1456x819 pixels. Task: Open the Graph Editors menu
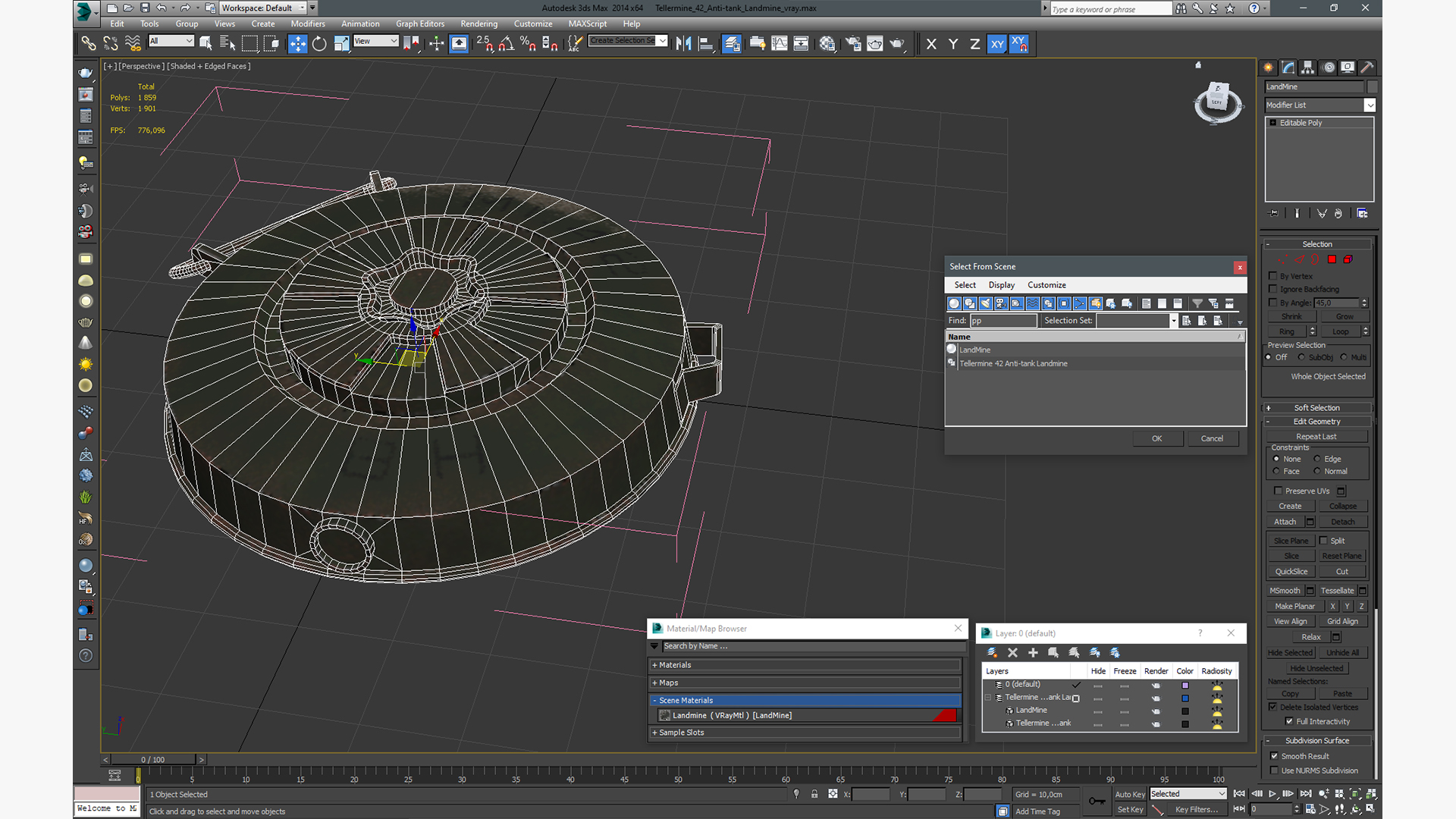pyautogui.click(x=420, y=24)
